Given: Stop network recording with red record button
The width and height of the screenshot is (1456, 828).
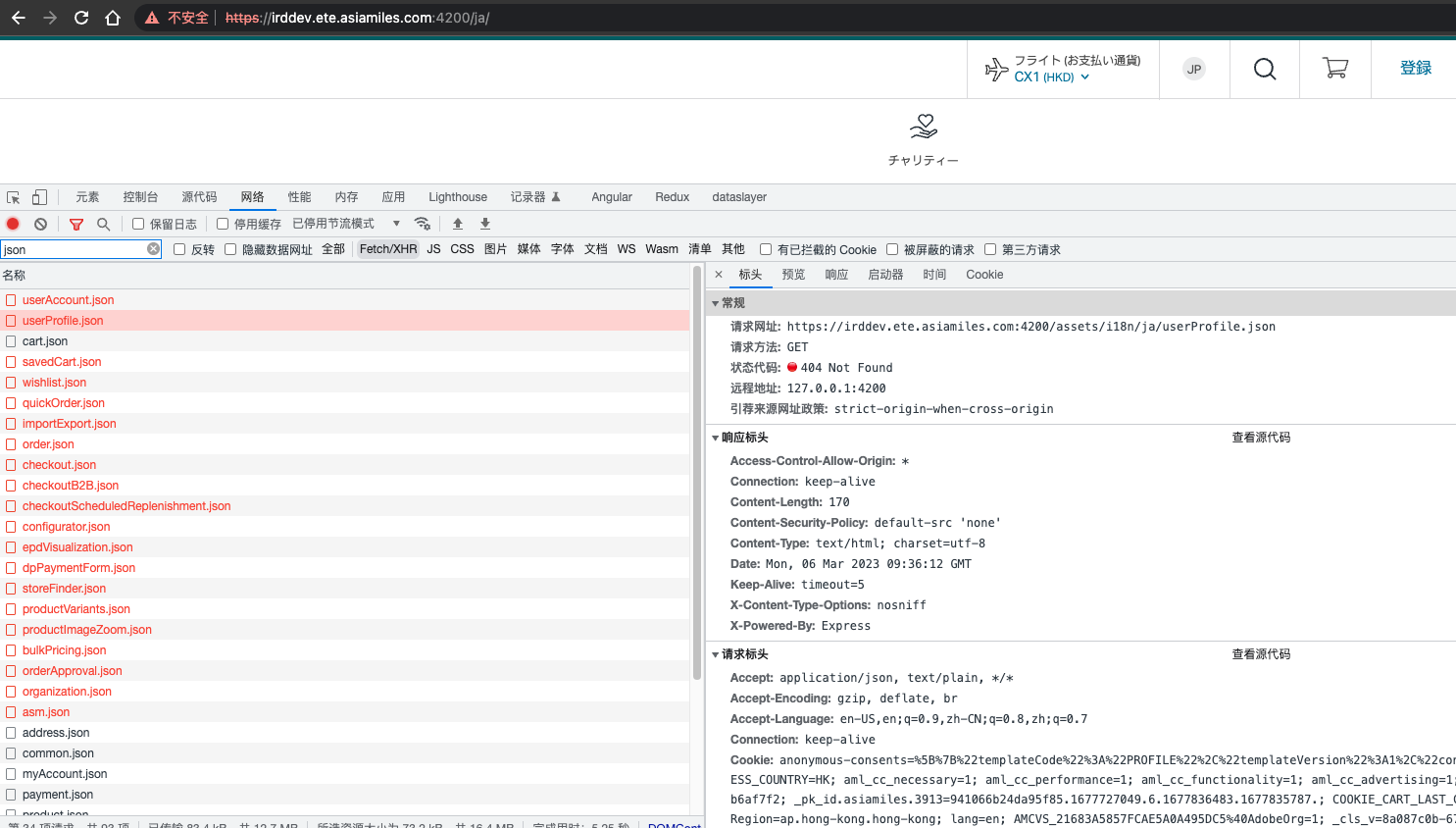Looking at the screenshot, I should coord(12,224).
